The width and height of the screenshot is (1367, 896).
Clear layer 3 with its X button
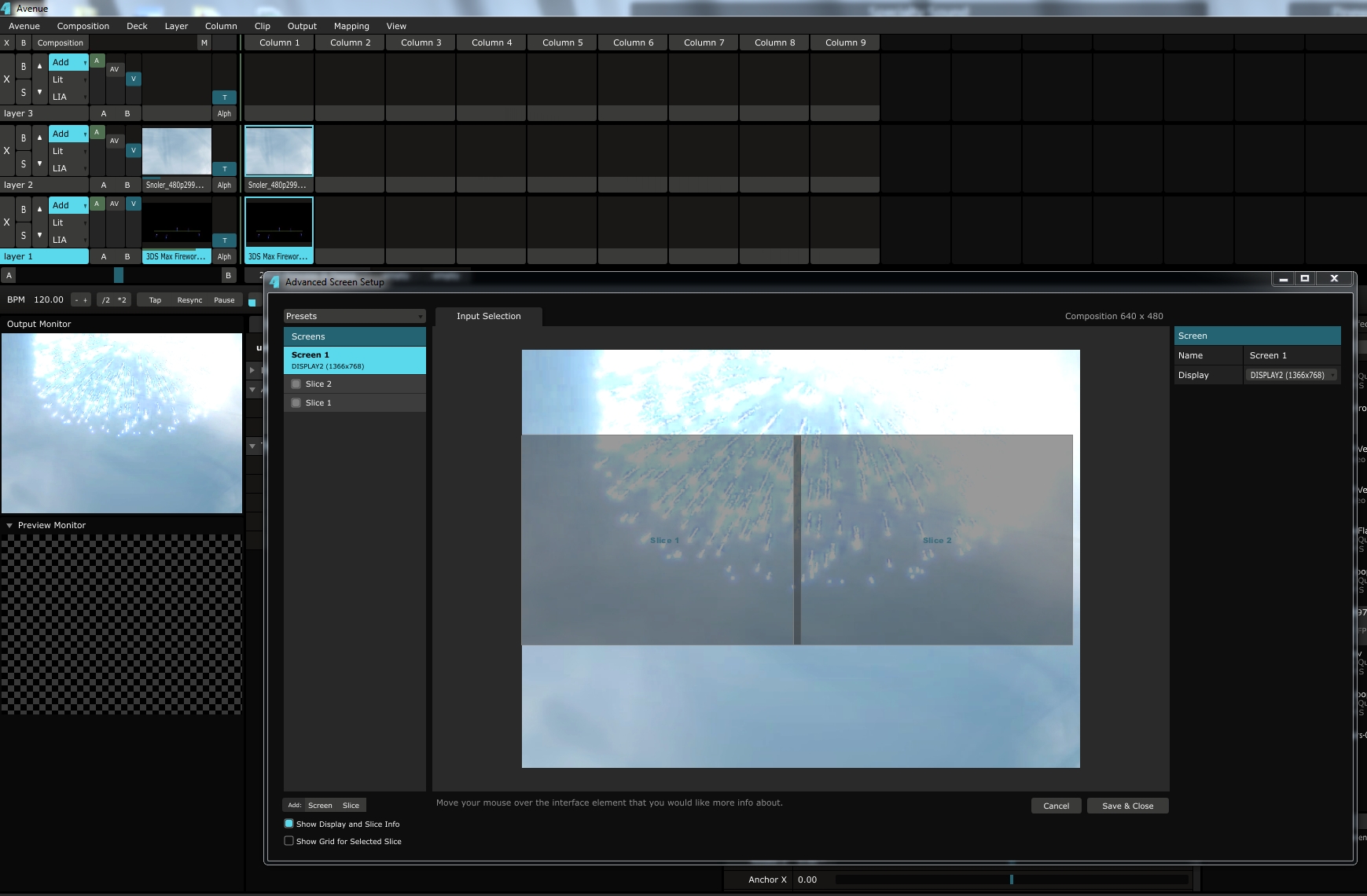tap(7, 79)
